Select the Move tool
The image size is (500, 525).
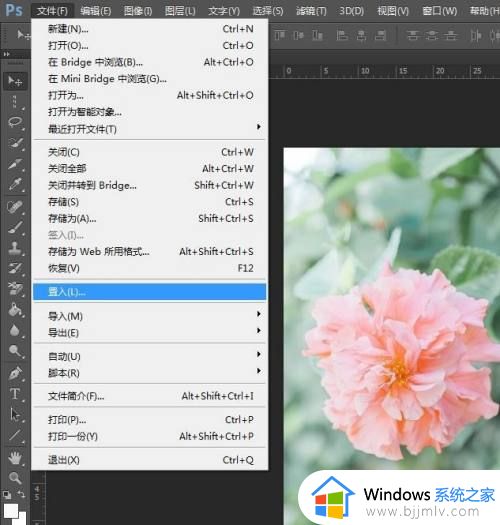pyautogui.click(x=15, y=81)
